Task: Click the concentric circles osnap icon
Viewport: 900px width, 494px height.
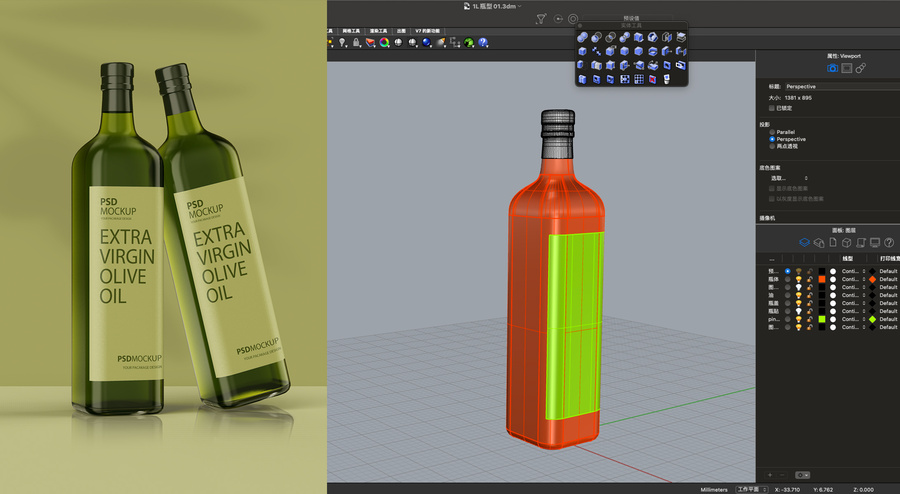Action: point(573,19)
